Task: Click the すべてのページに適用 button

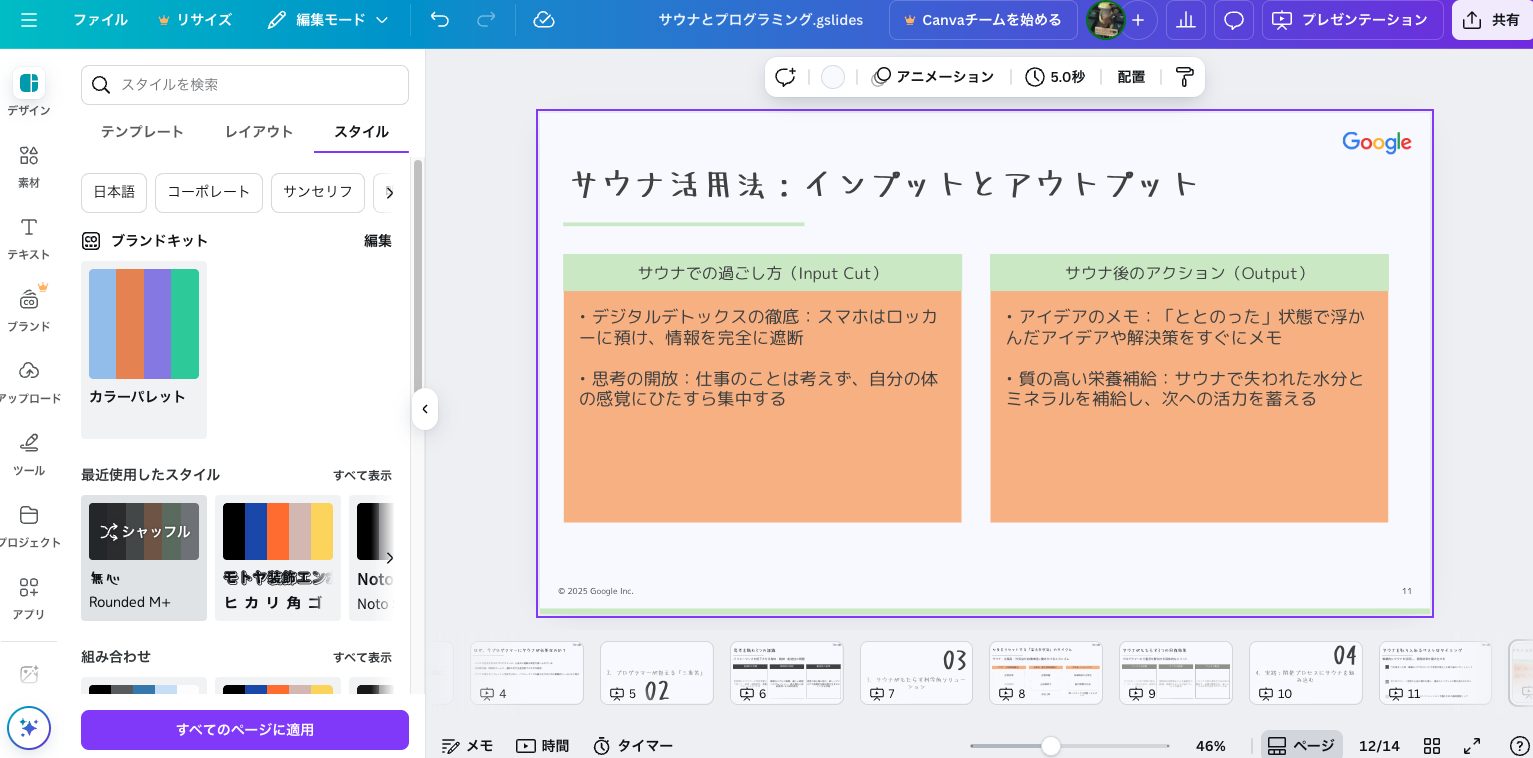Action: 245,730
